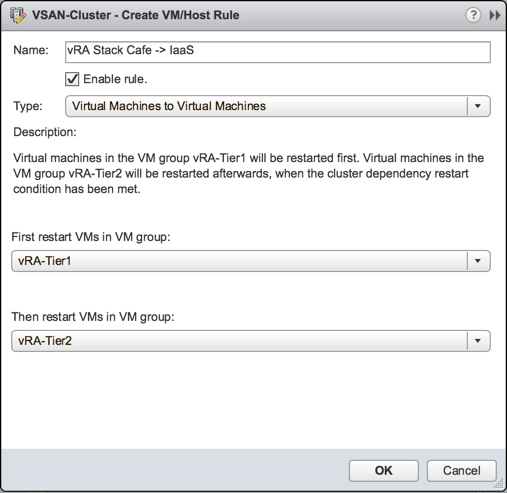Image resolution: width=507 pixels, height=493 pixels.
Task: Click the rule description paragraph text
Action: [248, 173]
